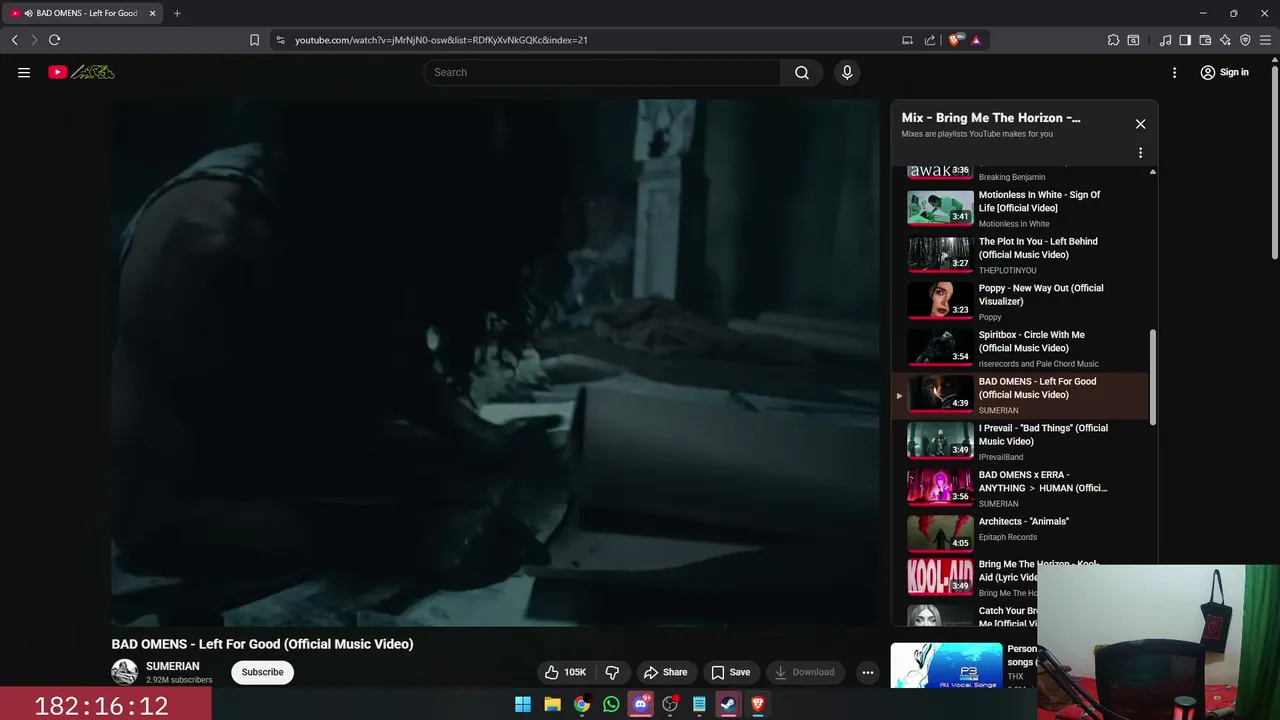Select I Prevail - Bad Things video

coord(1020,441)
